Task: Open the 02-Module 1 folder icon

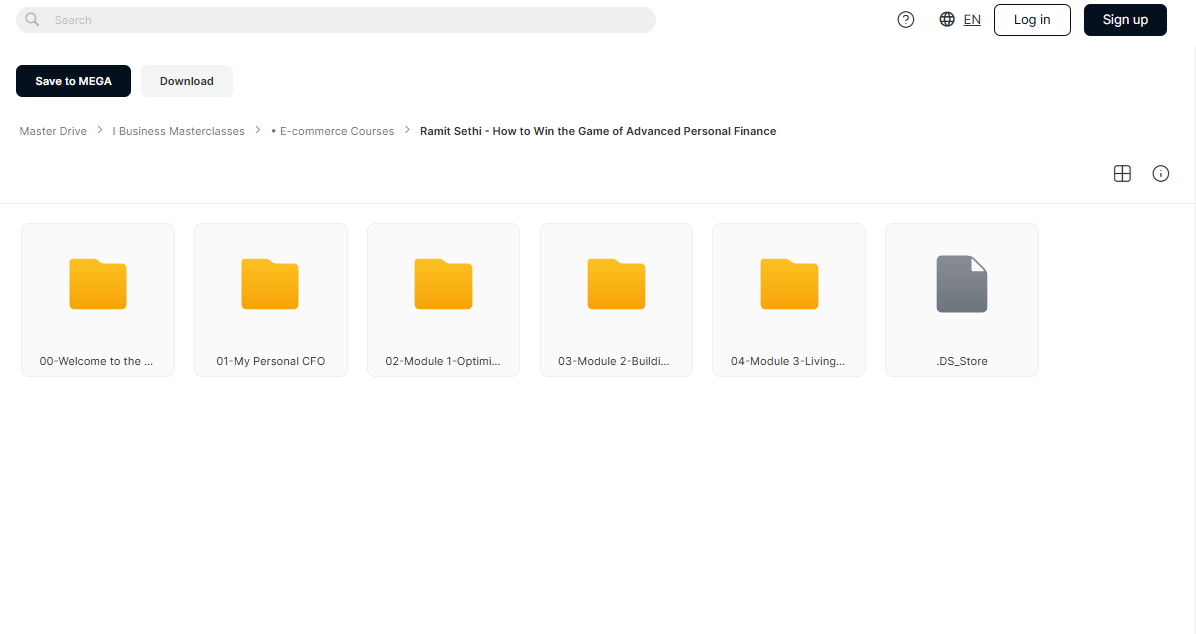Action: pyautogui.click(x=443, y=284)
